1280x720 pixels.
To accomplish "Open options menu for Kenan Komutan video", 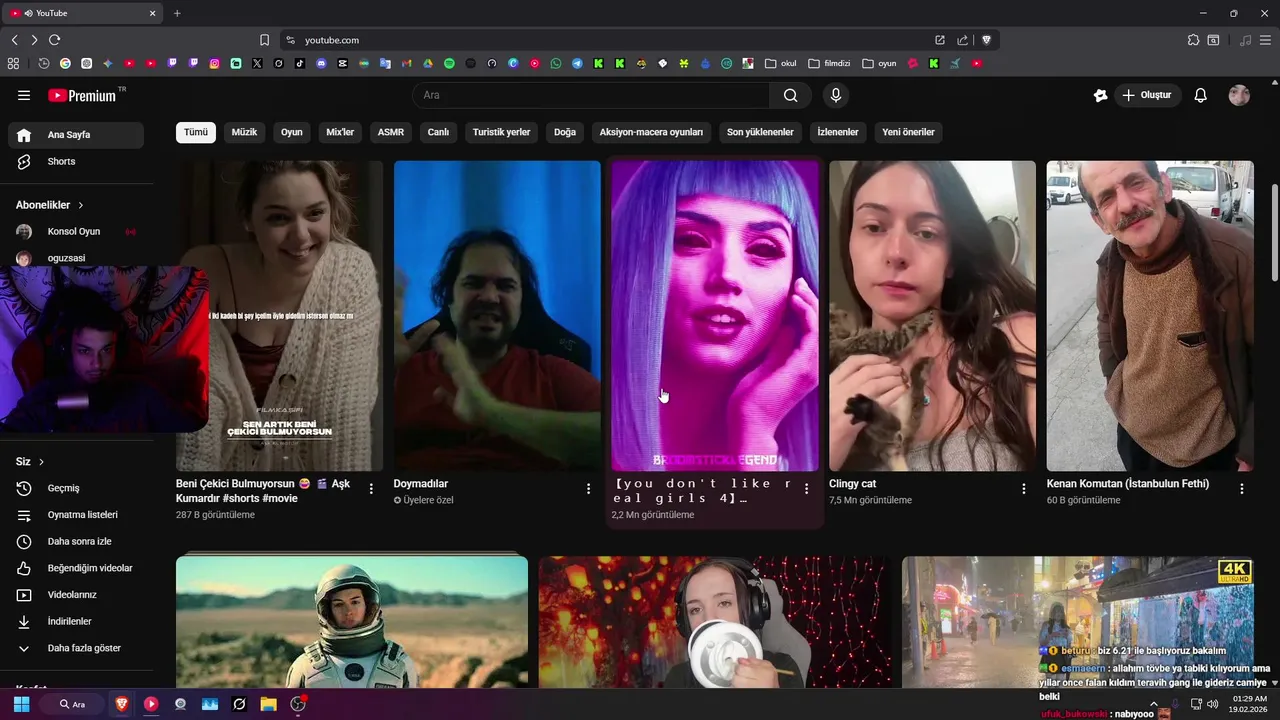I will coord(1242,489).
